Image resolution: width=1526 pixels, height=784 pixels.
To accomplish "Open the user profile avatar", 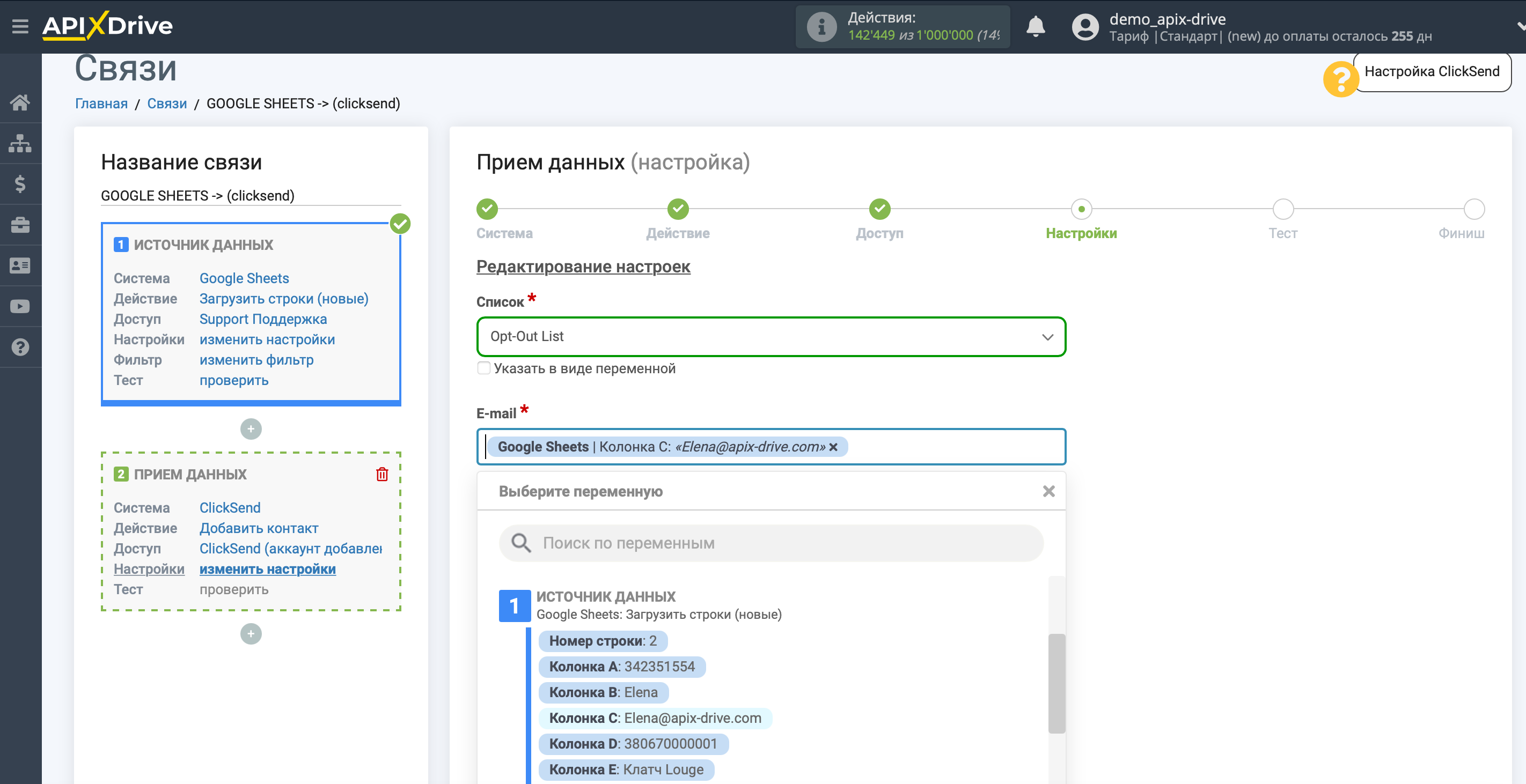I will tap(1084, 27).
